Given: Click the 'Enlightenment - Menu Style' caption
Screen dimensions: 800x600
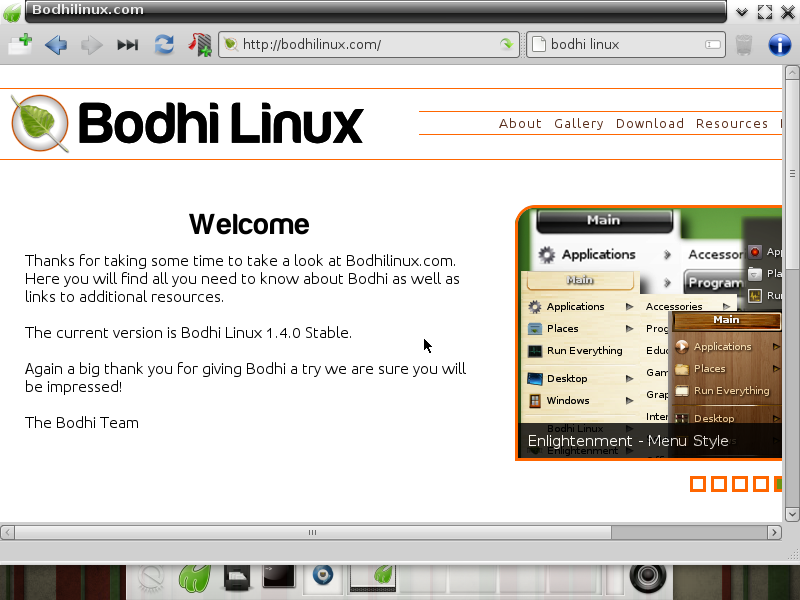Looking at the screenshot, I should (628, 441).
